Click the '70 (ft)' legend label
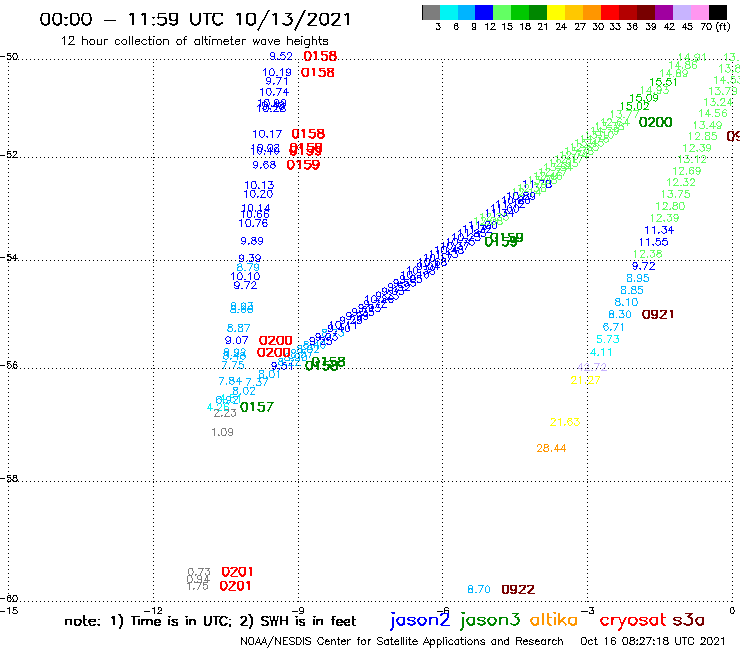 point(715,27)
